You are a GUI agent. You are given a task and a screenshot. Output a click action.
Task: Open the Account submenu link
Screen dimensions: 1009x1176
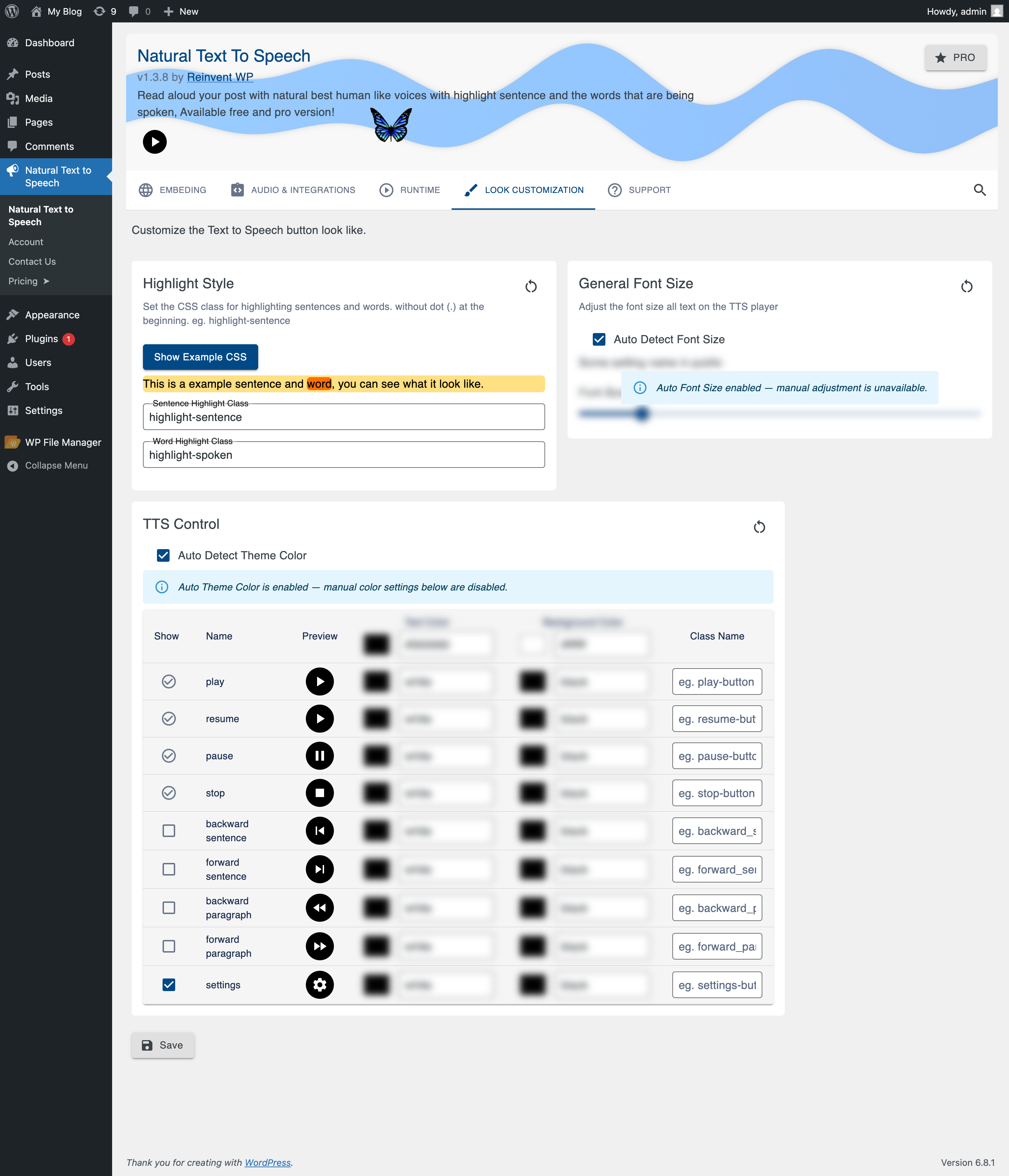[26, 242]
